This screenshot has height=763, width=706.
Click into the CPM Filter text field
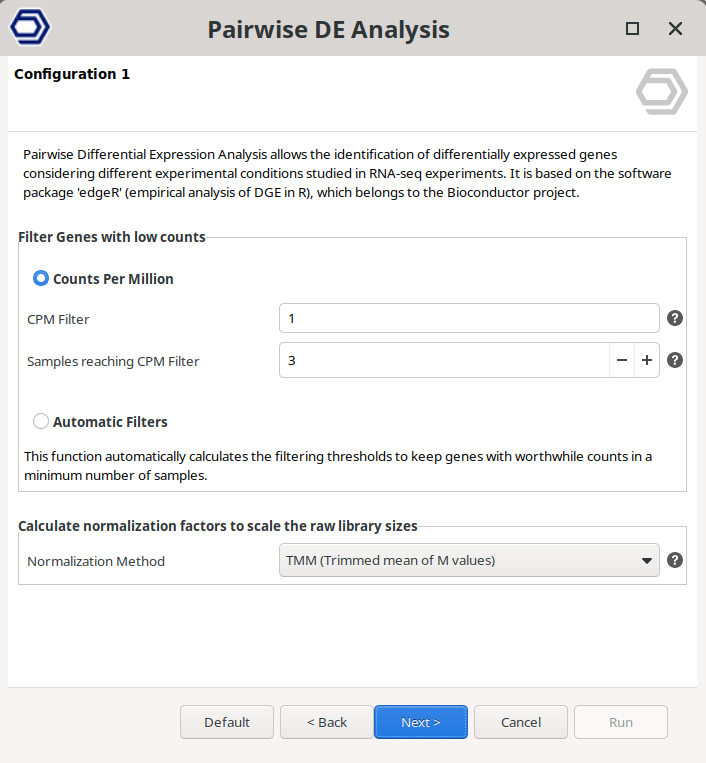coord(468,319)
